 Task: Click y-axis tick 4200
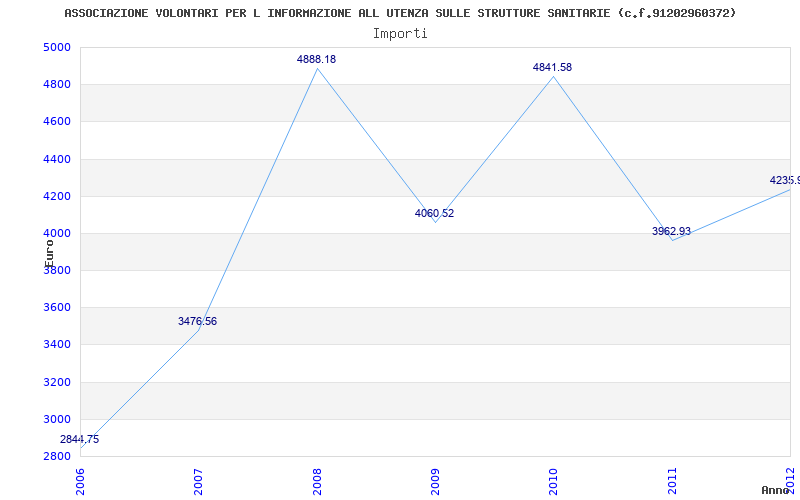tap(56, 196)
